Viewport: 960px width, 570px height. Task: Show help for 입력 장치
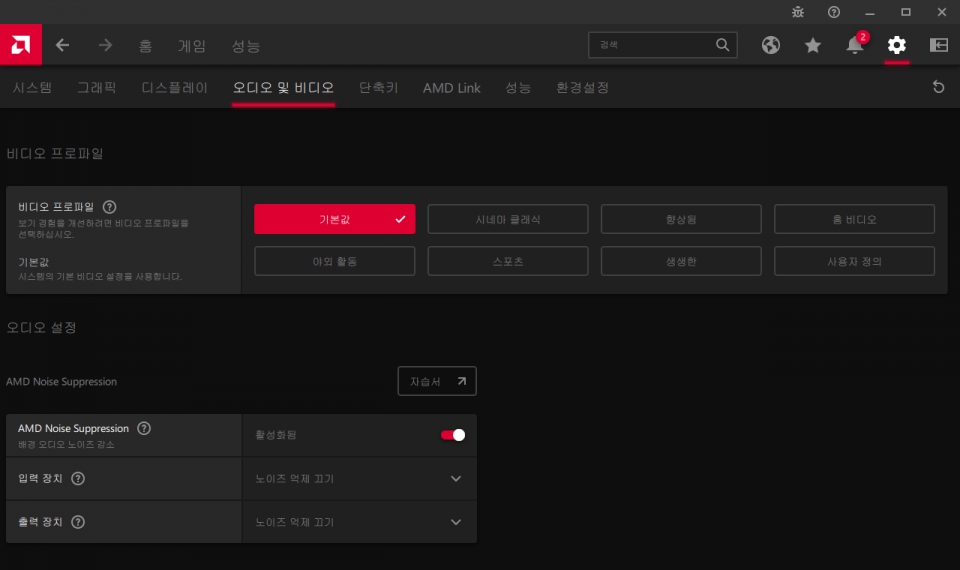(x=78, y=478)
